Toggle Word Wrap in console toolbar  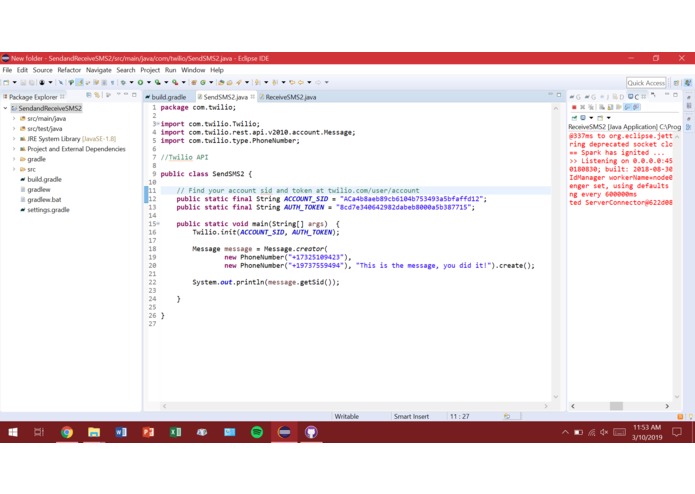(x=619, y=107)
